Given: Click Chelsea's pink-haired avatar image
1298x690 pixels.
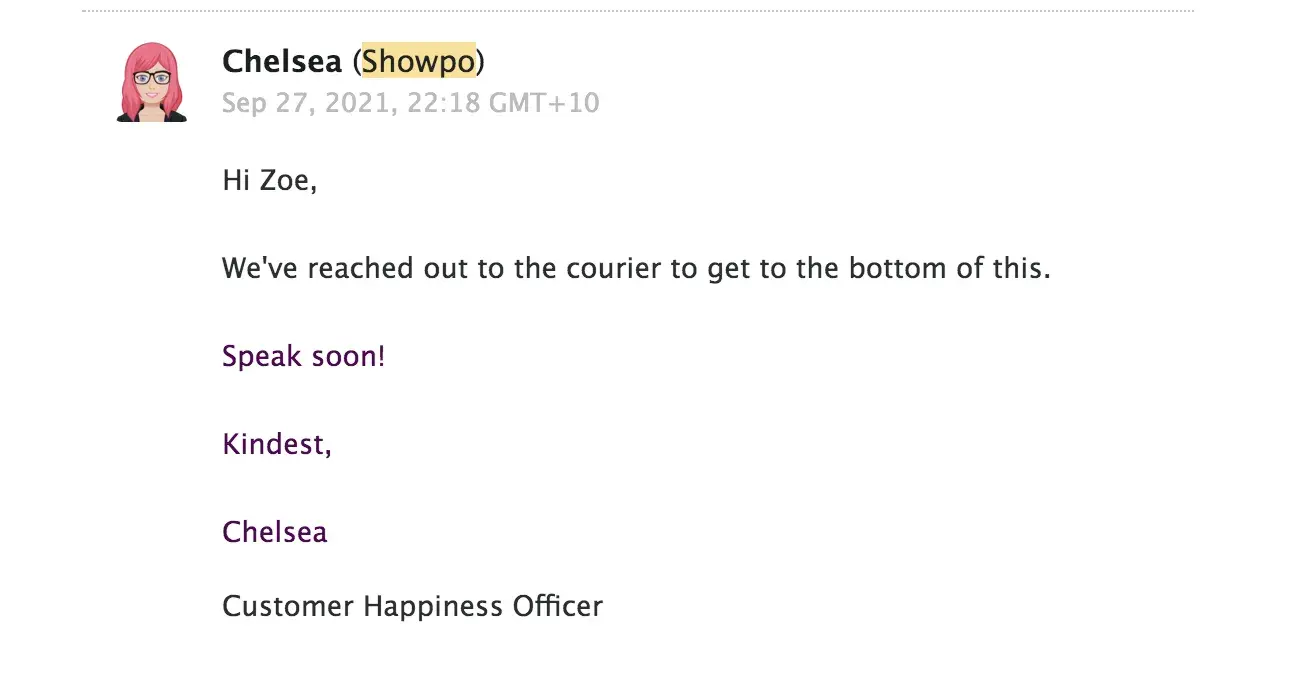Looking at the screenshot, I should click(x=152, y=82).
